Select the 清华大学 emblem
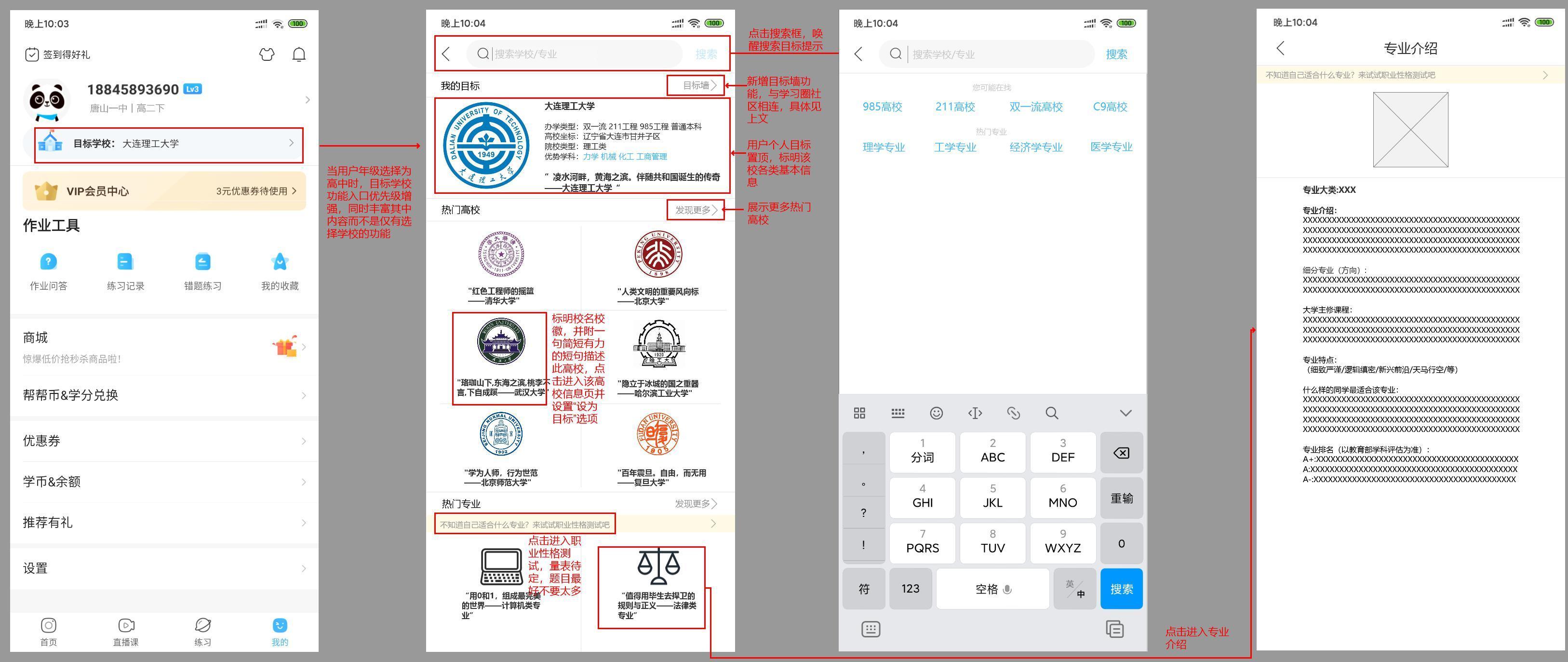Image resolution: width=1568 pixels, height=662 pixels. [501, 254]
